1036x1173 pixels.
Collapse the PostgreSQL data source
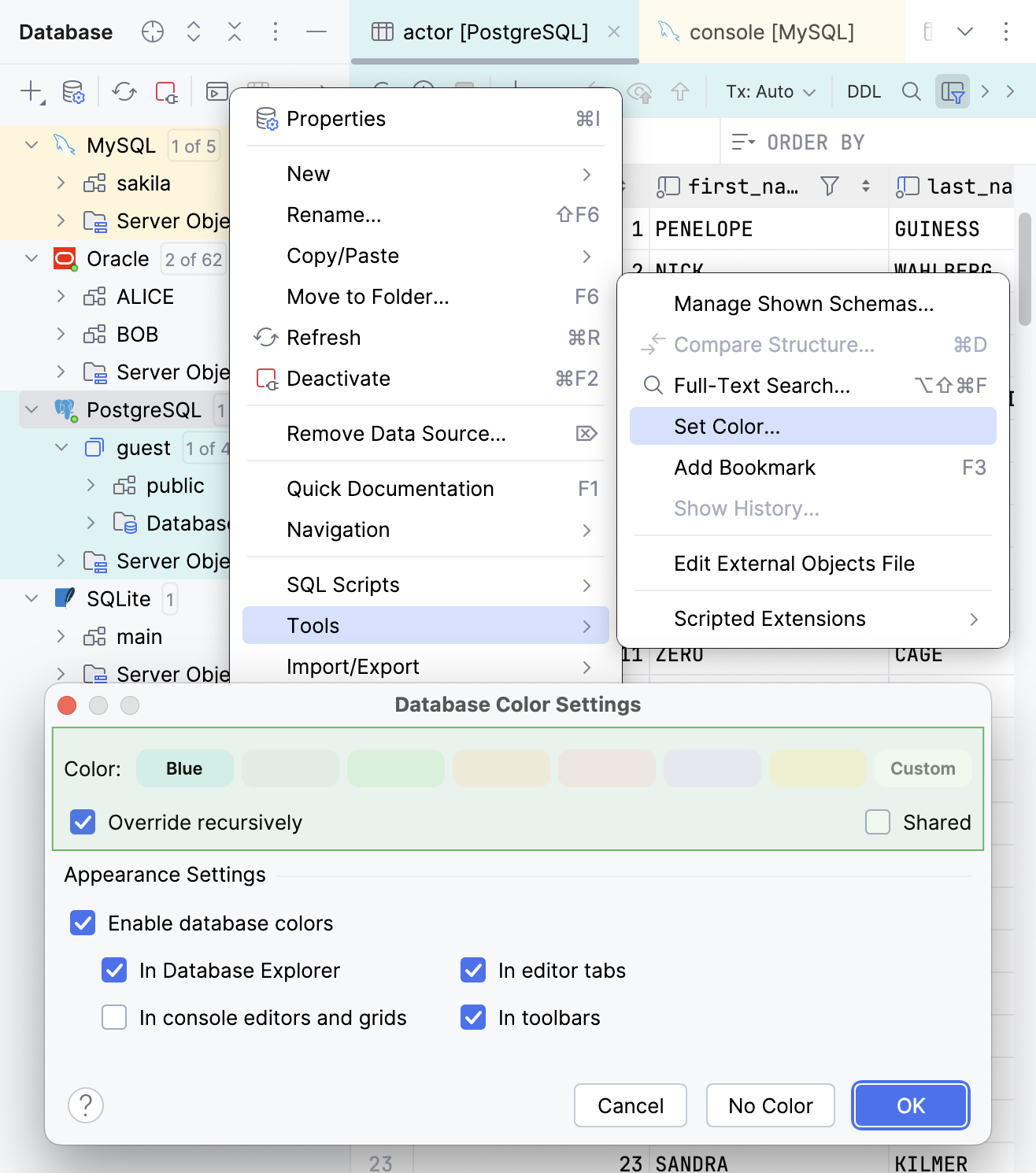[x=31, y=409]
